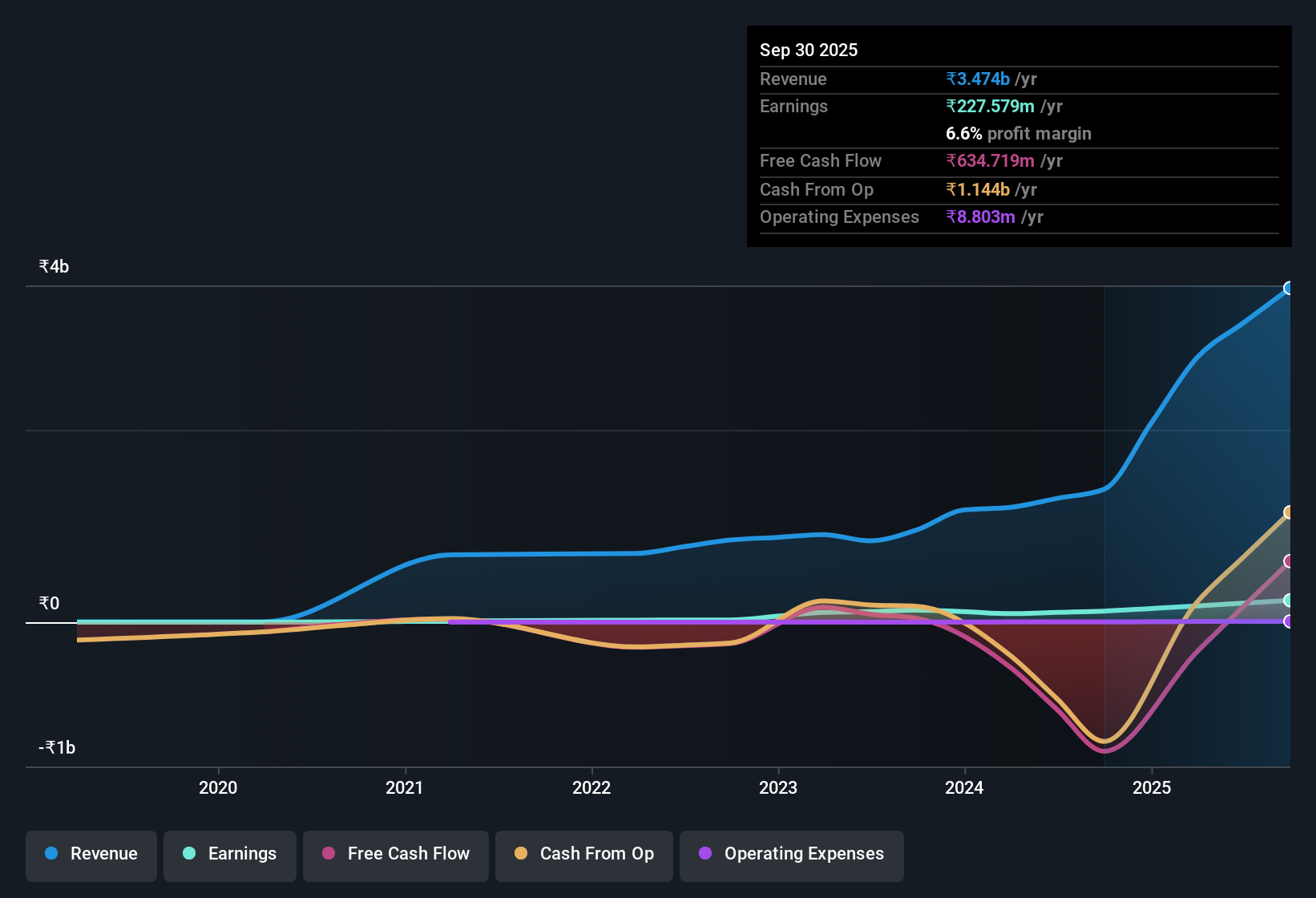1316x898 pixels.
Task: Click the 2023 label on the time axis
Action: click(777, 788)
